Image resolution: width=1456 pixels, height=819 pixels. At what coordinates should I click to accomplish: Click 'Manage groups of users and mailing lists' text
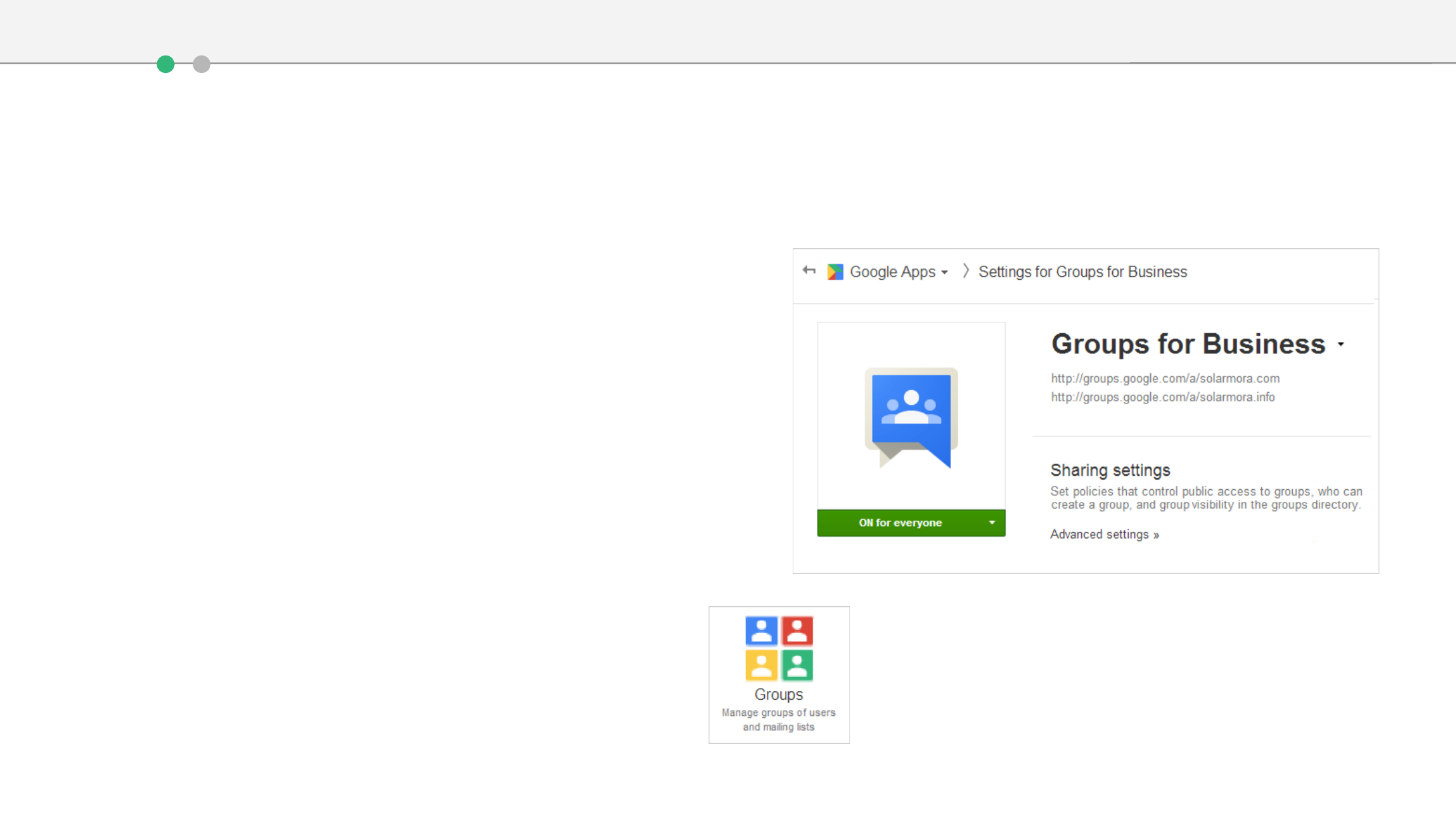click(x=779, y=720)
